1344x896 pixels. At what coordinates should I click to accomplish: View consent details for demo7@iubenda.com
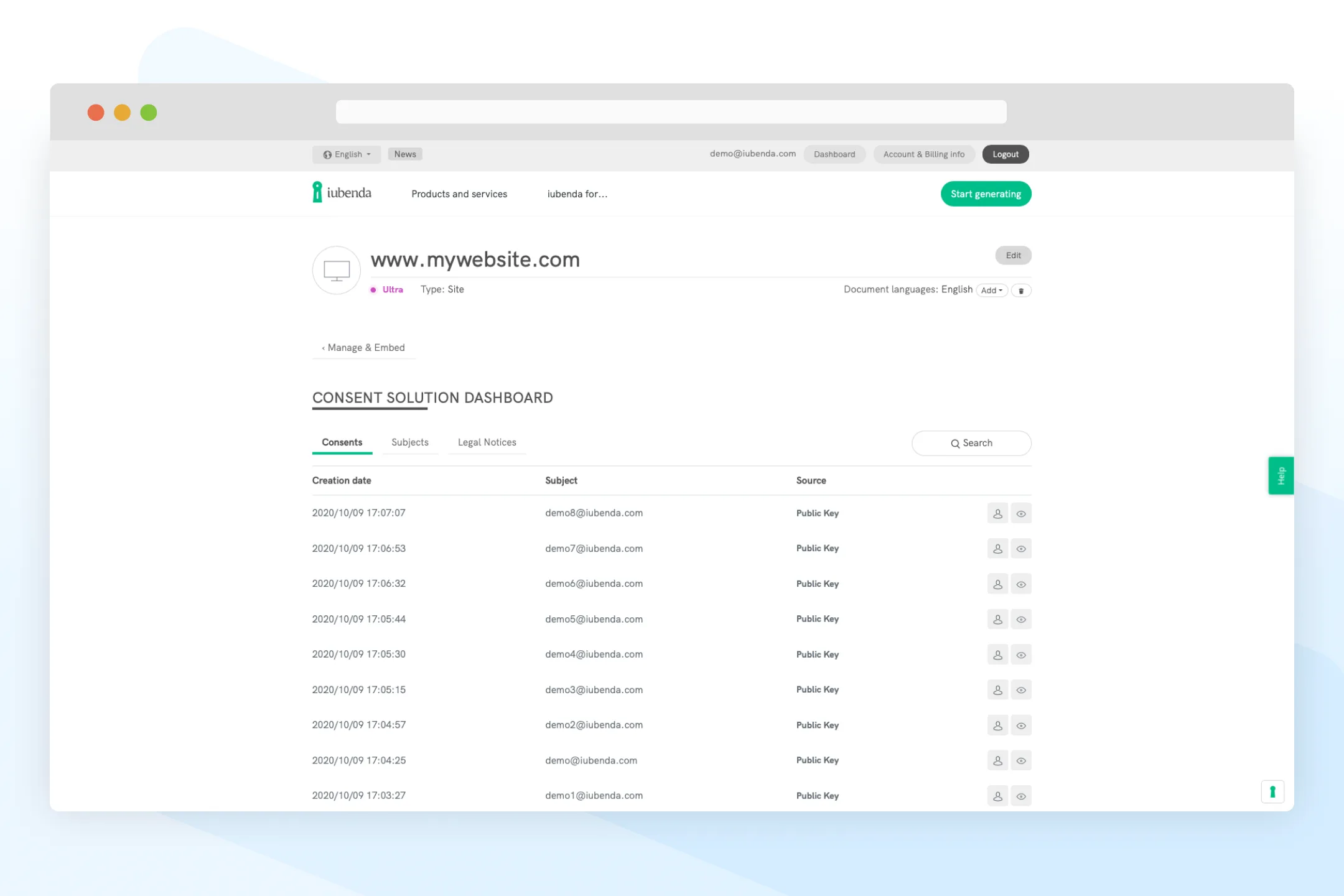(1021, 549)
